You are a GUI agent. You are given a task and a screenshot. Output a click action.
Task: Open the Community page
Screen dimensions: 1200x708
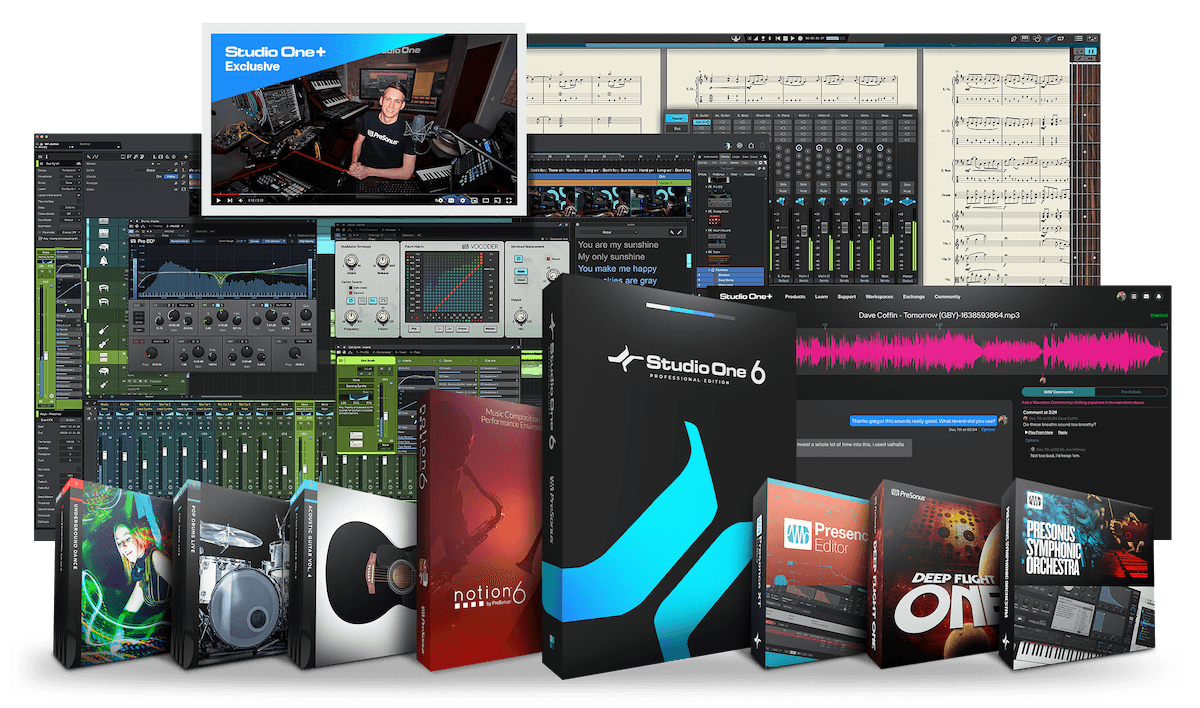click(947, 297)
